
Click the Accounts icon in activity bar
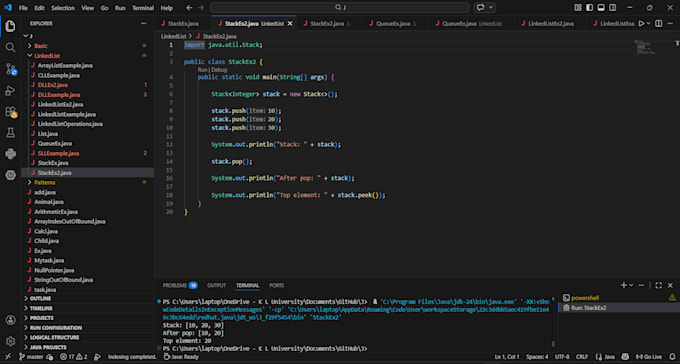[x=10, y=320]
